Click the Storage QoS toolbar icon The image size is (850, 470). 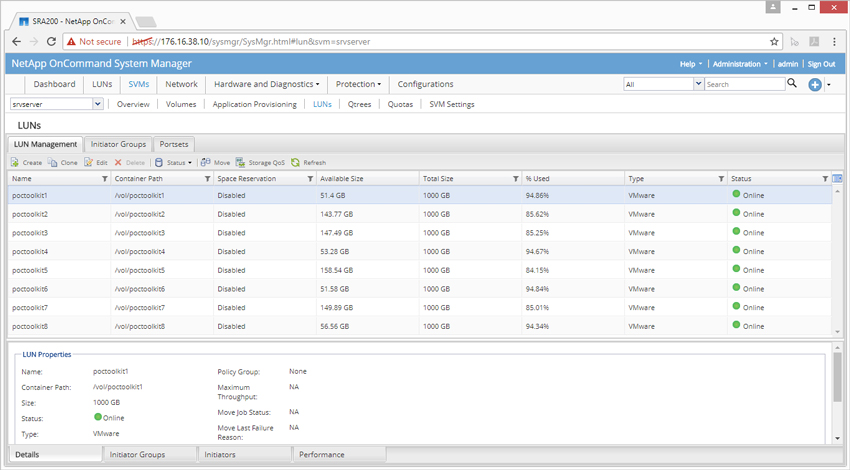(x=240, y=162)
